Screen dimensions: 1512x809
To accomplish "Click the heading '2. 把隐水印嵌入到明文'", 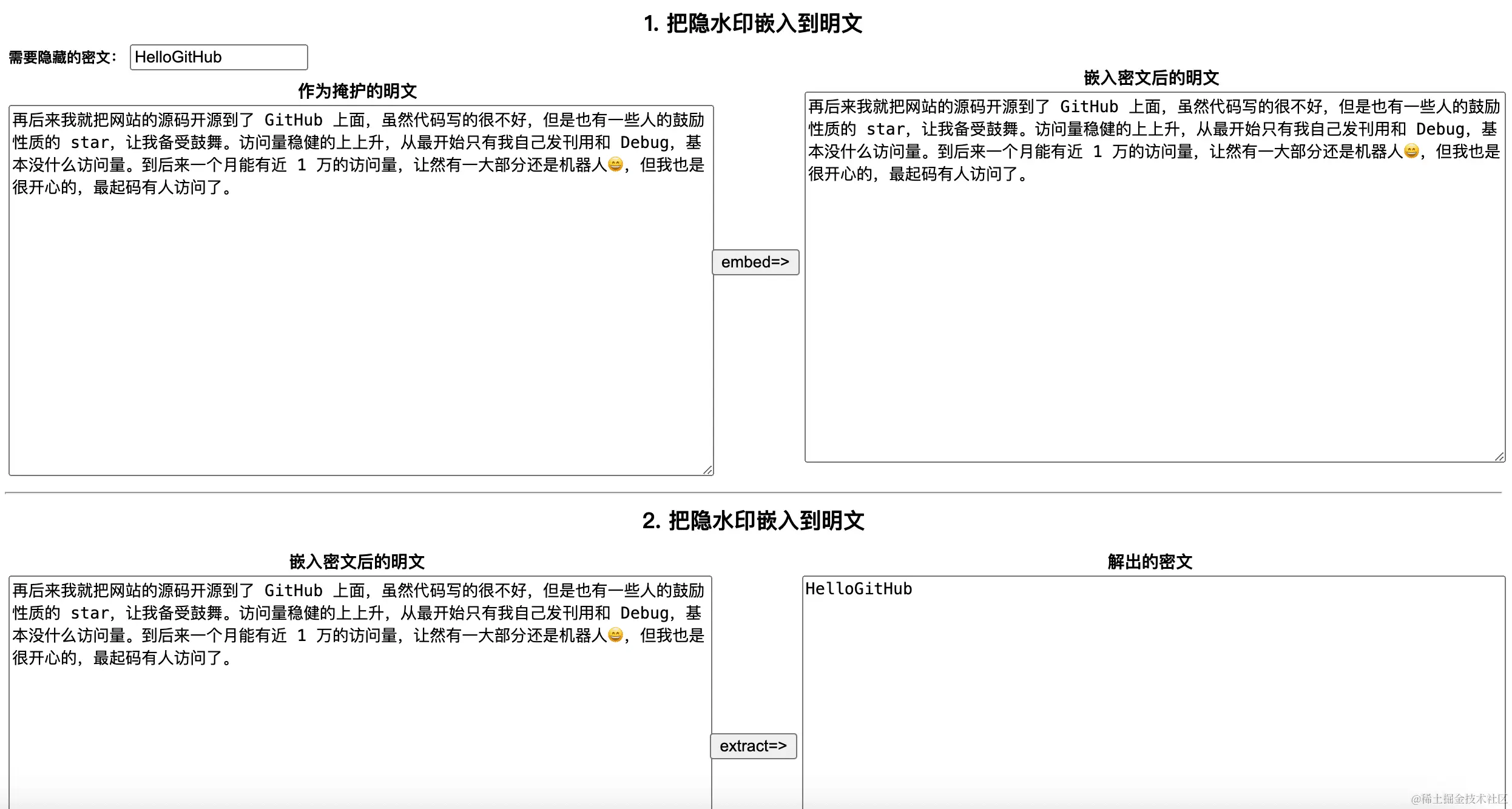I will point(753,520).
